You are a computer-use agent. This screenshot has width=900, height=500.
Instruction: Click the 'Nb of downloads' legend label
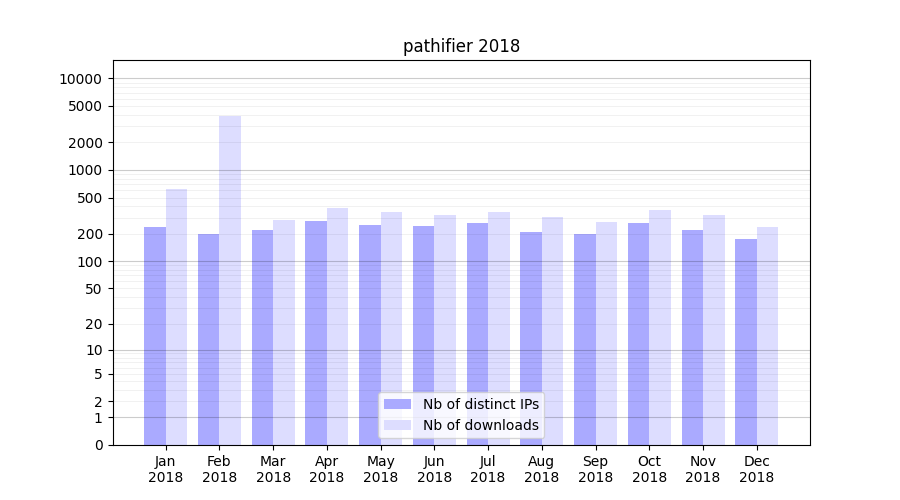pos(481,425)
